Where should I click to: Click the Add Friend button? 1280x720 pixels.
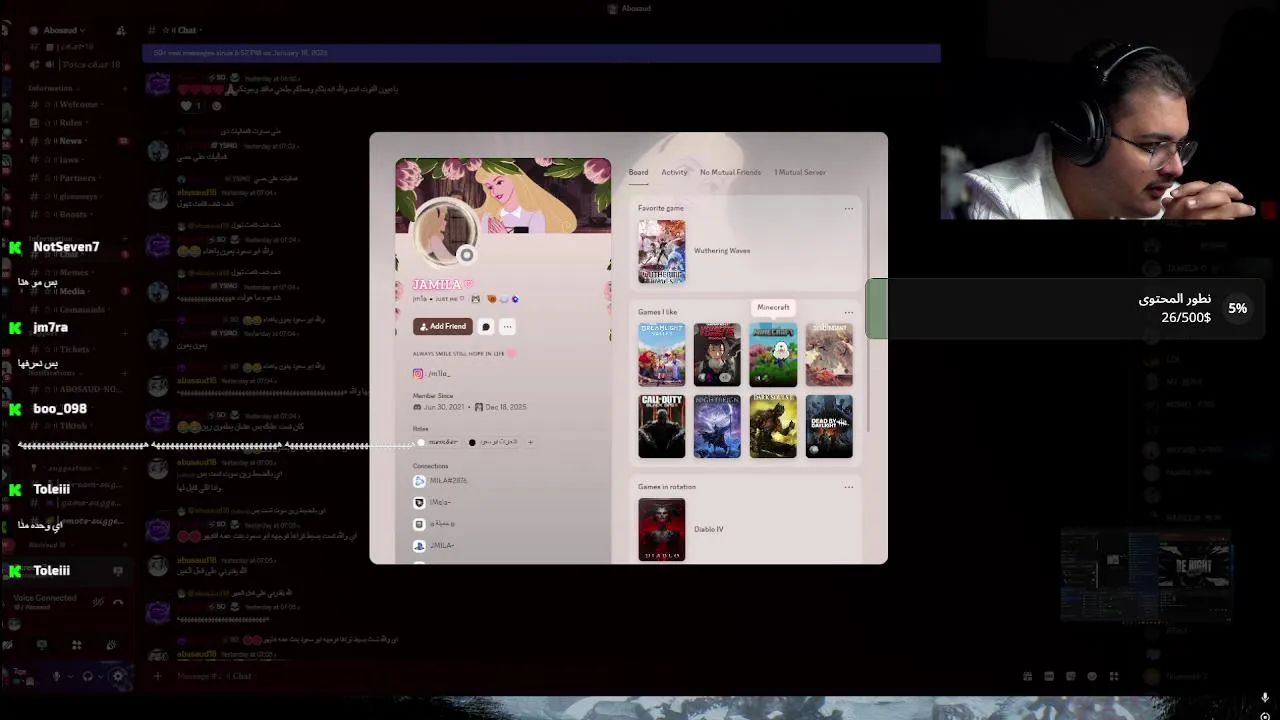(442, 326)
